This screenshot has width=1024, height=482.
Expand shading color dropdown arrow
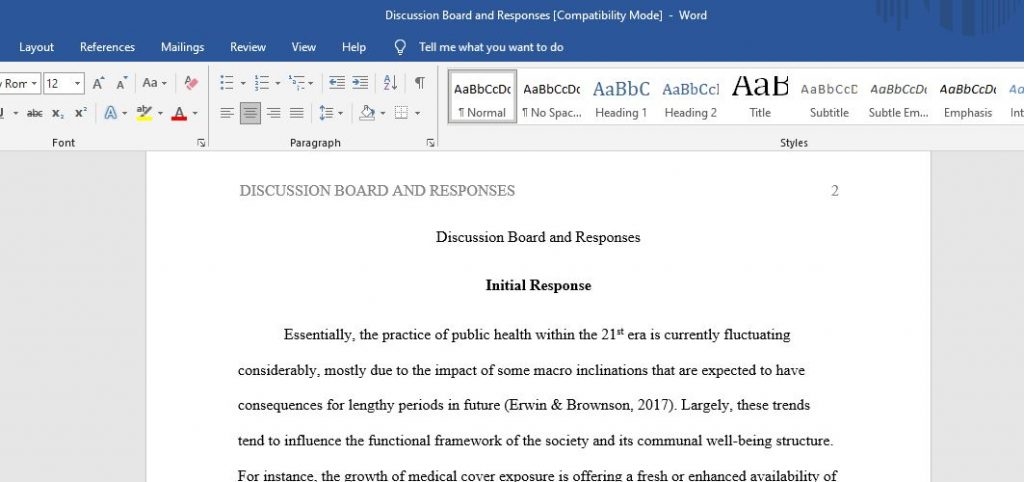click(383, 114)
